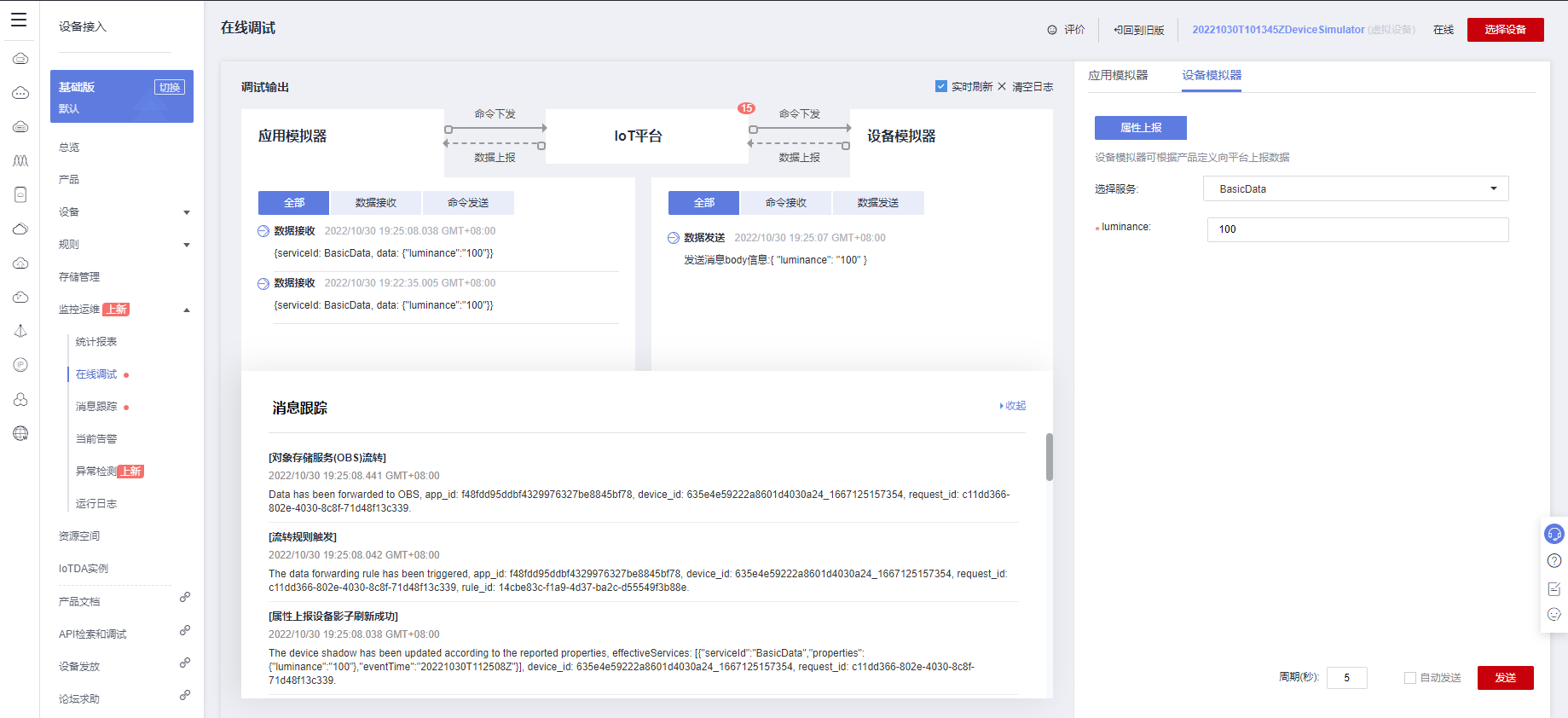Open 总览 in the sidebar
The height and width of the screenshot is (718, 1568).
[69, 148]
